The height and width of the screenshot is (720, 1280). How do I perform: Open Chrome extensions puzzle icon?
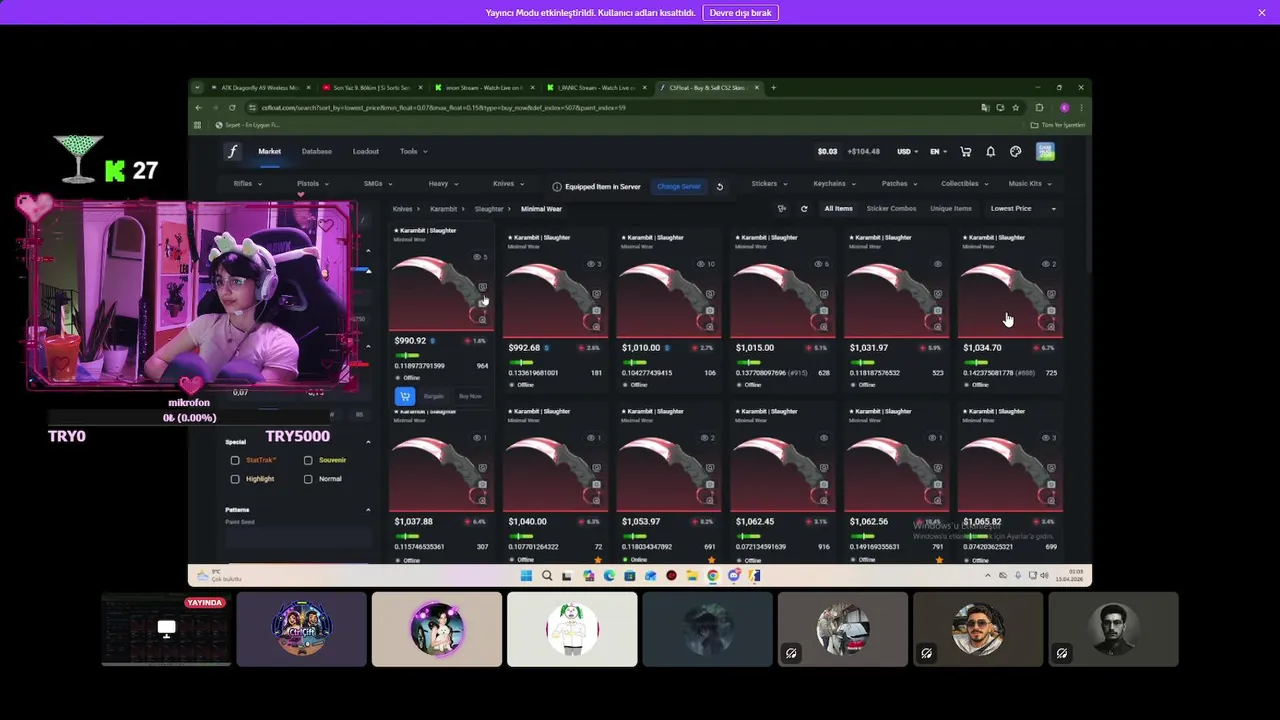(1039, 107)
